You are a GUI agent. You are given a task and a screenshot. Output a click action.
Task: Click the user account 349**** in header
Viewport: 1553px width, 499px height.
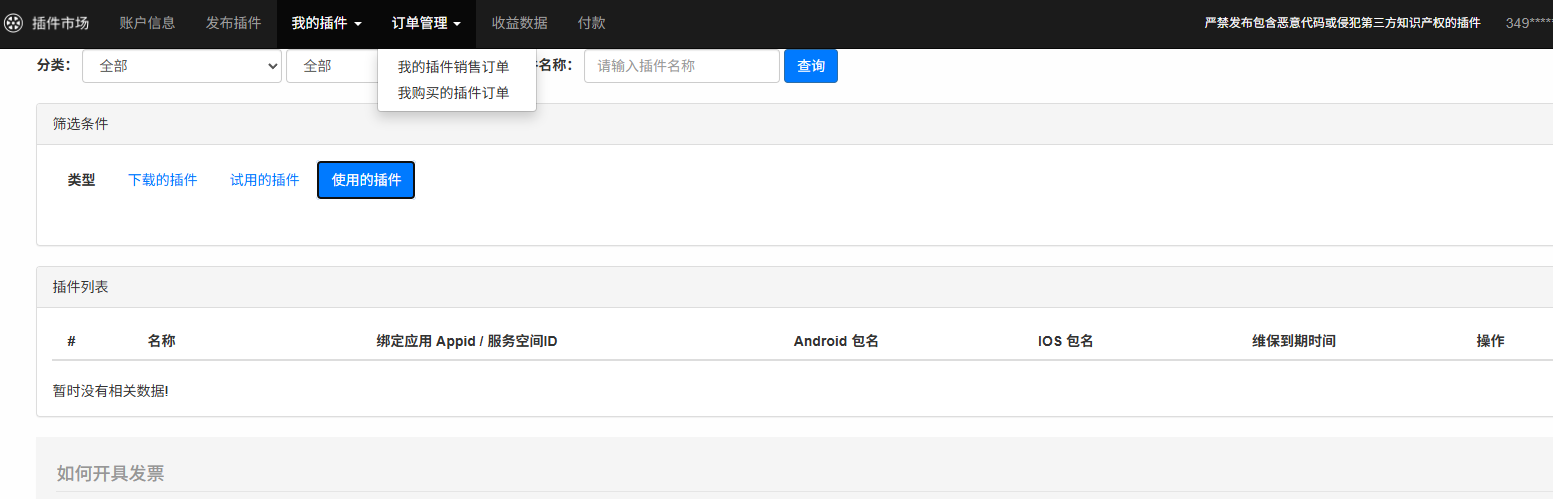coord(1528,23)
